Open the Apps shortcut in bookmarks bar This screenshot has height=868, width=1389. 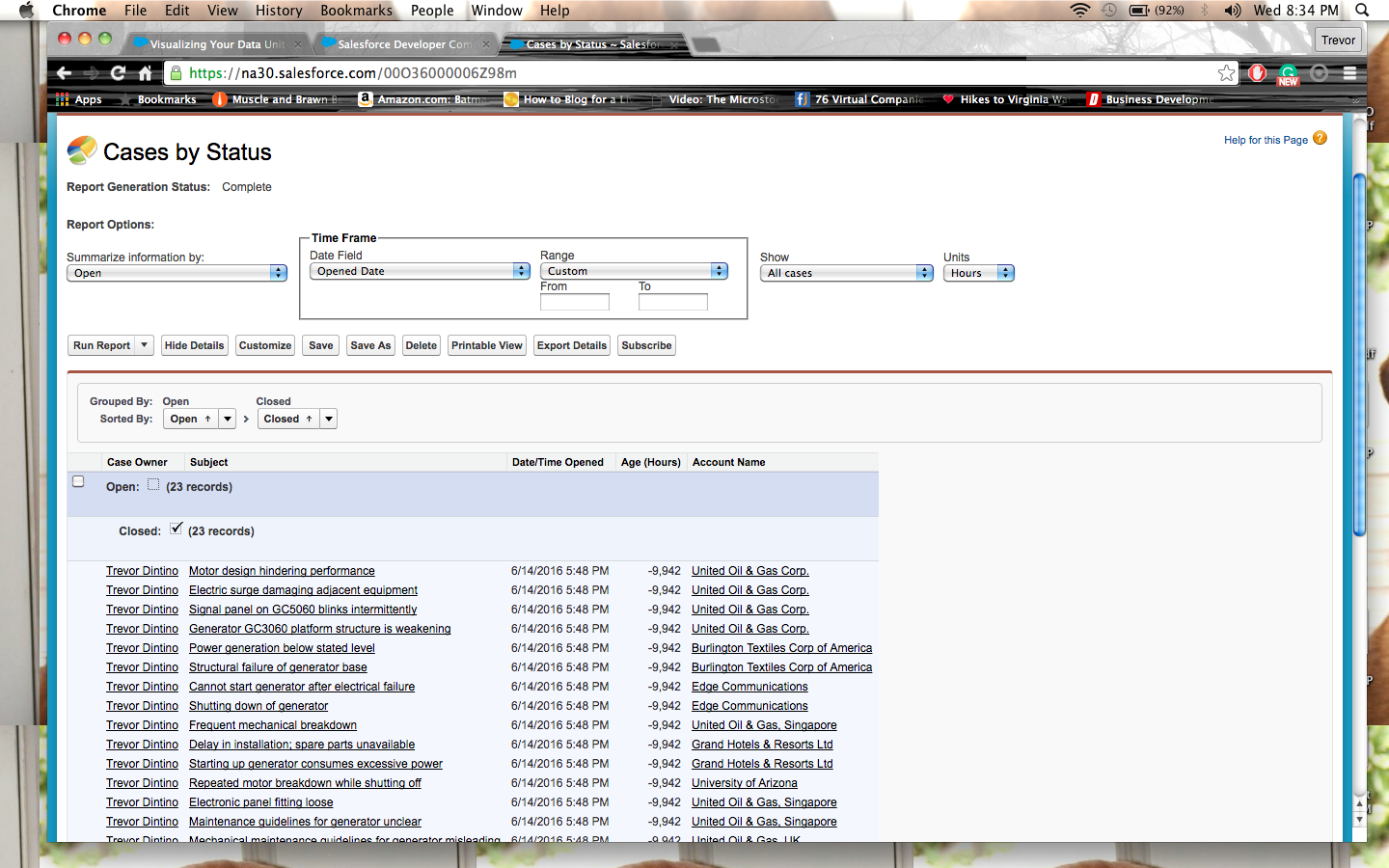pos(78,99)
